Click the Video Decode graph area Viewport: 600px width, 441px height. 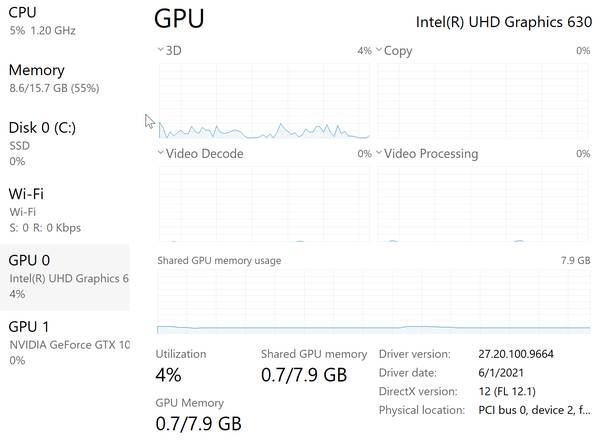[264, 203]
